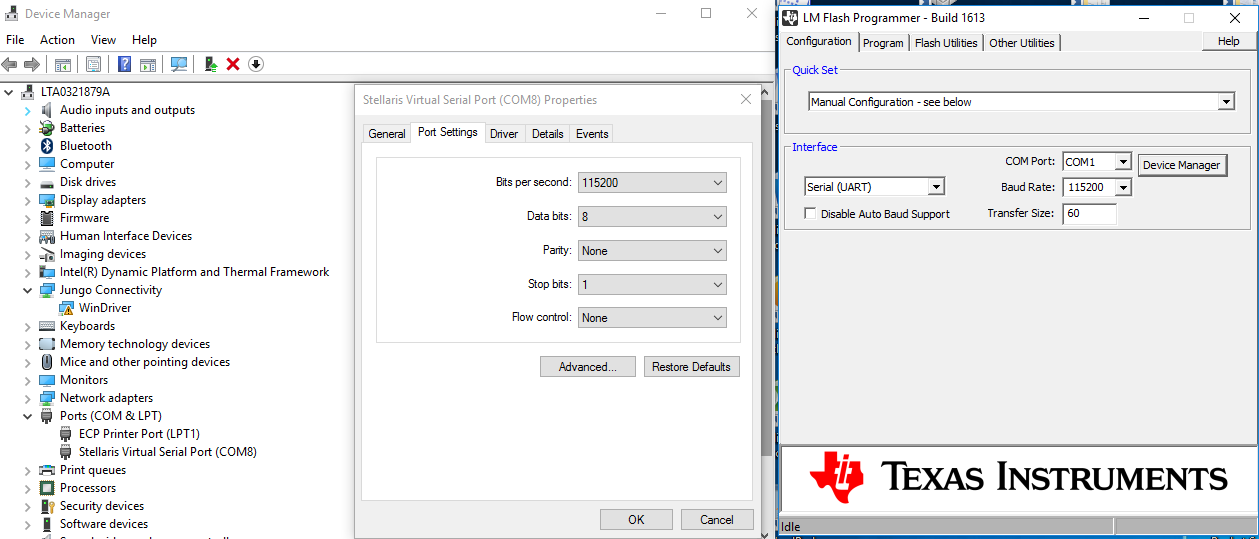Open the Quick Set Manual Configuration dropdown
Viewport: 1259px width, 539px height.
coord(1021,101)
